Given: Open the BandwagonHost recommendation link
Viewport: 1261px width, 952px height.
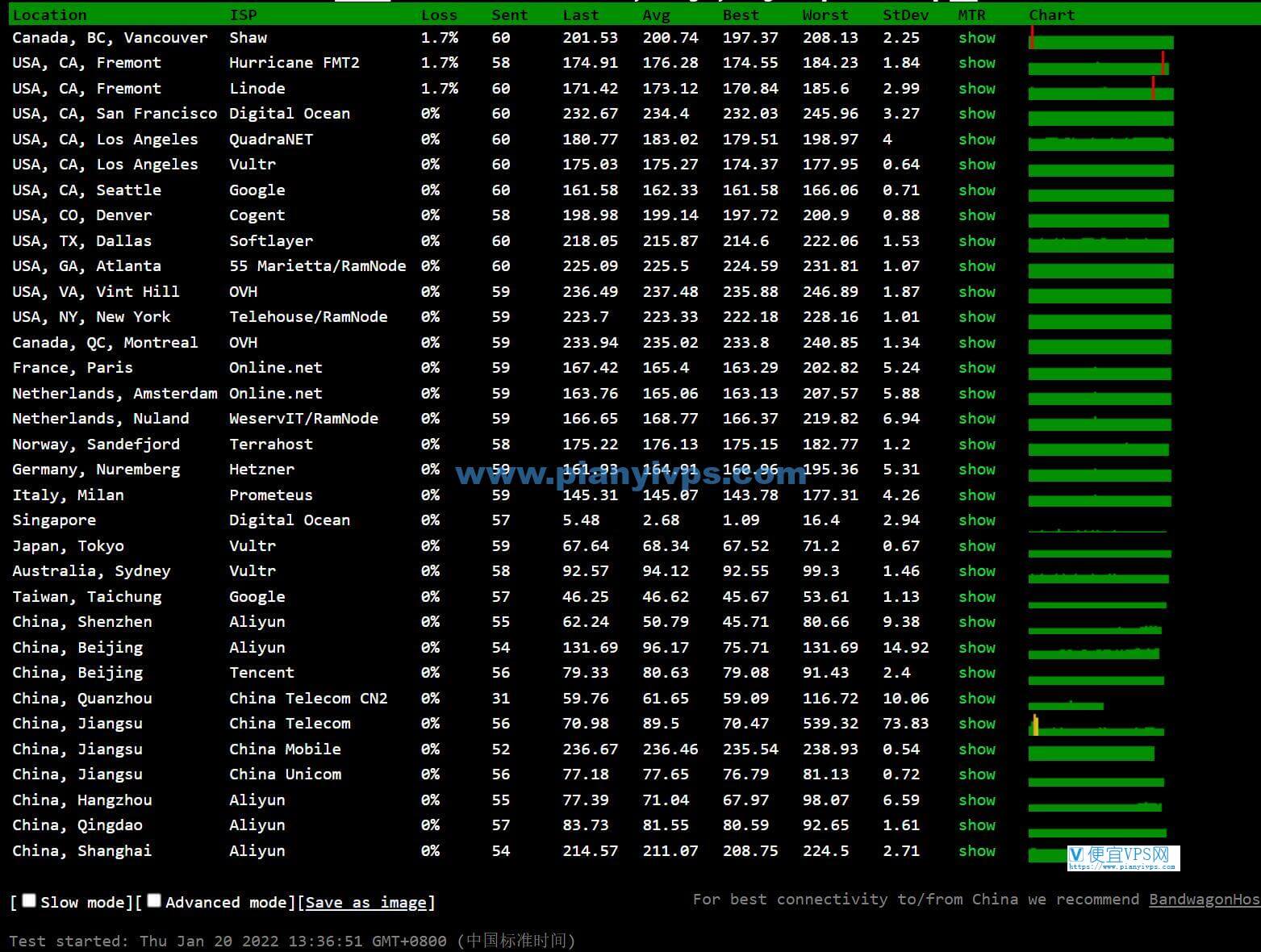Looking at the screenshot, I should 1205,899.
